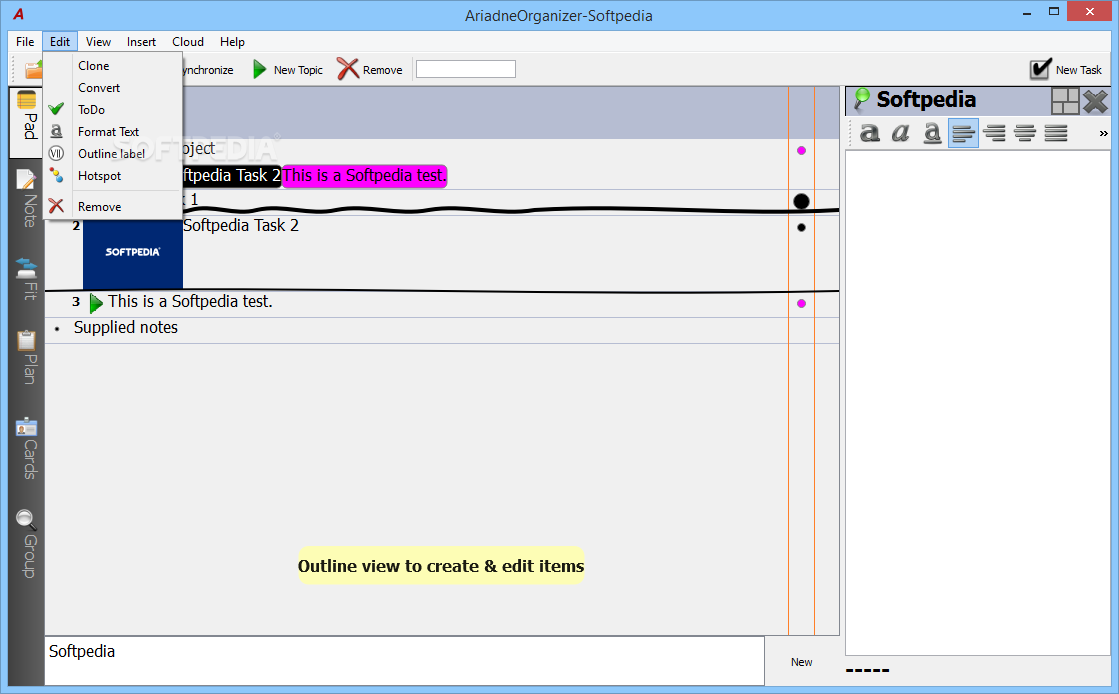Click the Outline label VII icon
The image size is (1119, 694).
pos(56,154)
